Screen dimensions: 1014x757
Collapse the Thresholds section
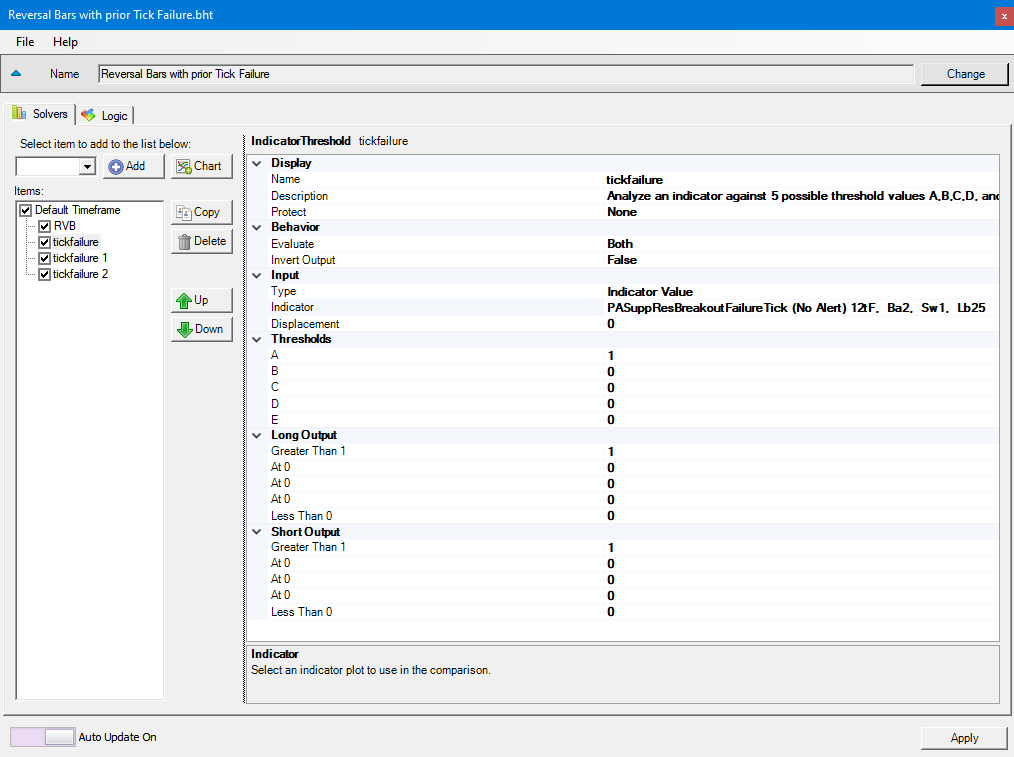pos(257,339)
